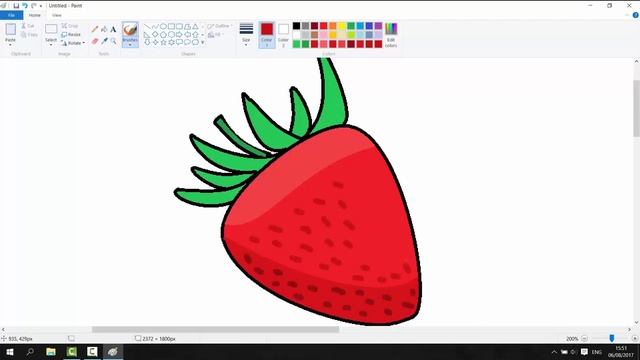640x360 pixels.
Task: Open the File menu
Action: click(11, 15)
